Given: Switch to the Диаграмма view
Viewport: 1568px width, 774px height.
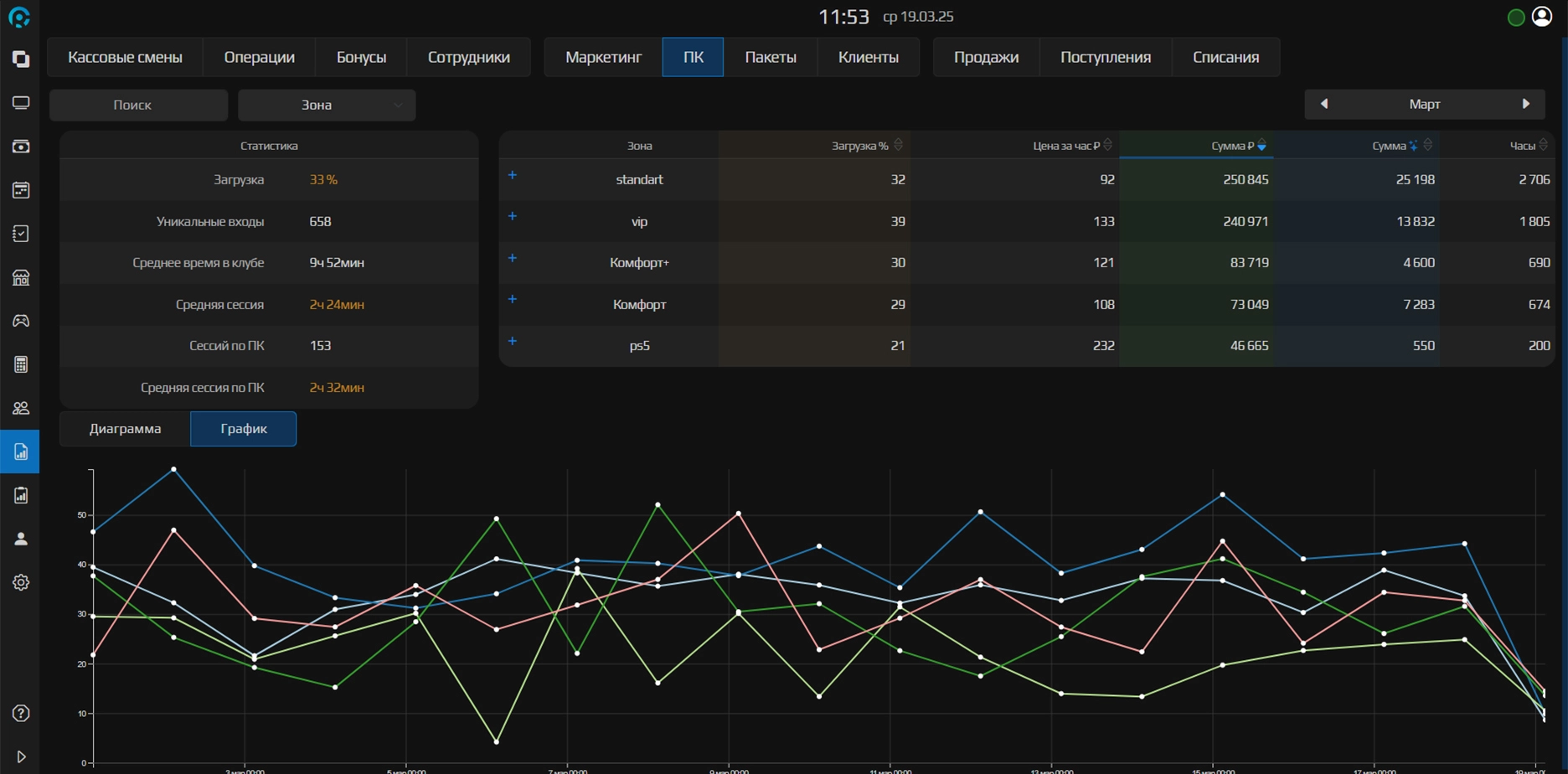Looking at the screenshot, I should coord(125,429).
